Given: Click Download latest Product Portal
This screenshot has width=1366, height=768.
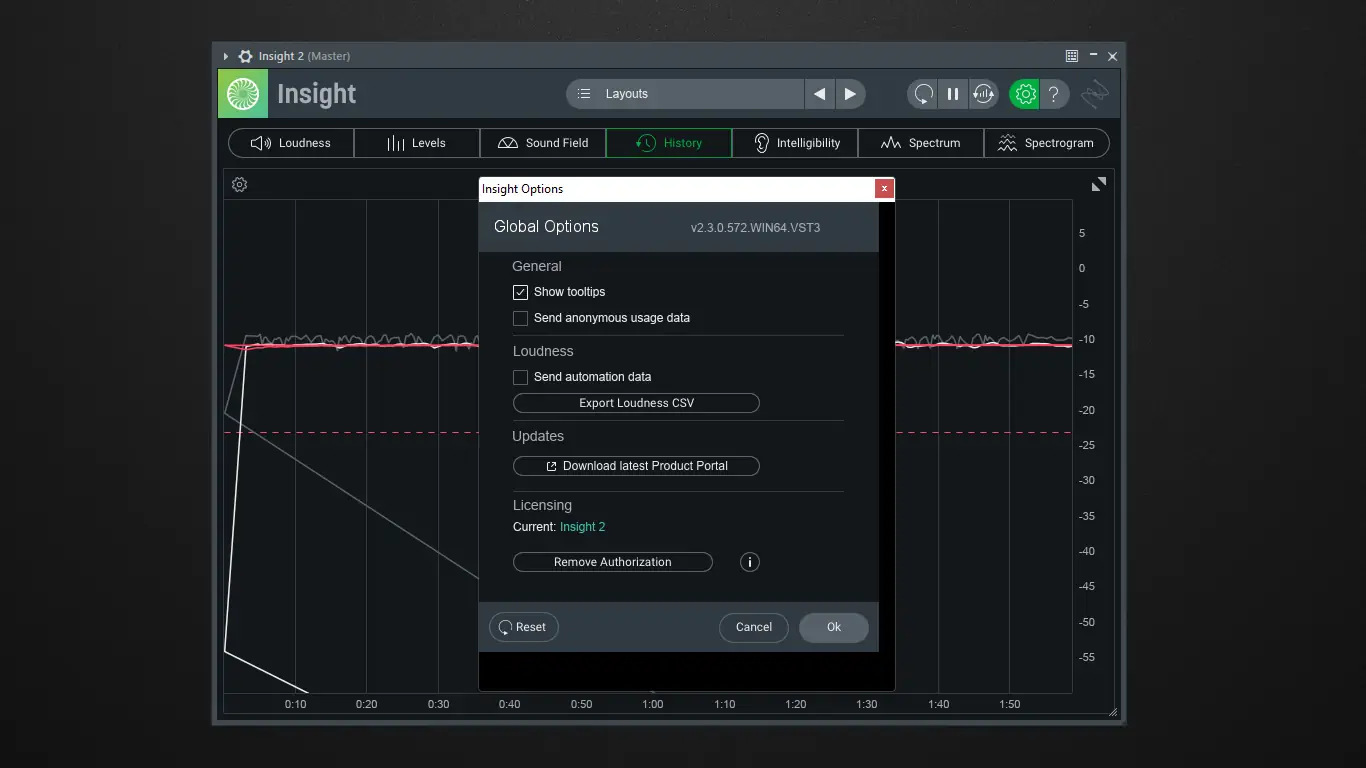Looking at the screenshot, I should click(636, 466).
